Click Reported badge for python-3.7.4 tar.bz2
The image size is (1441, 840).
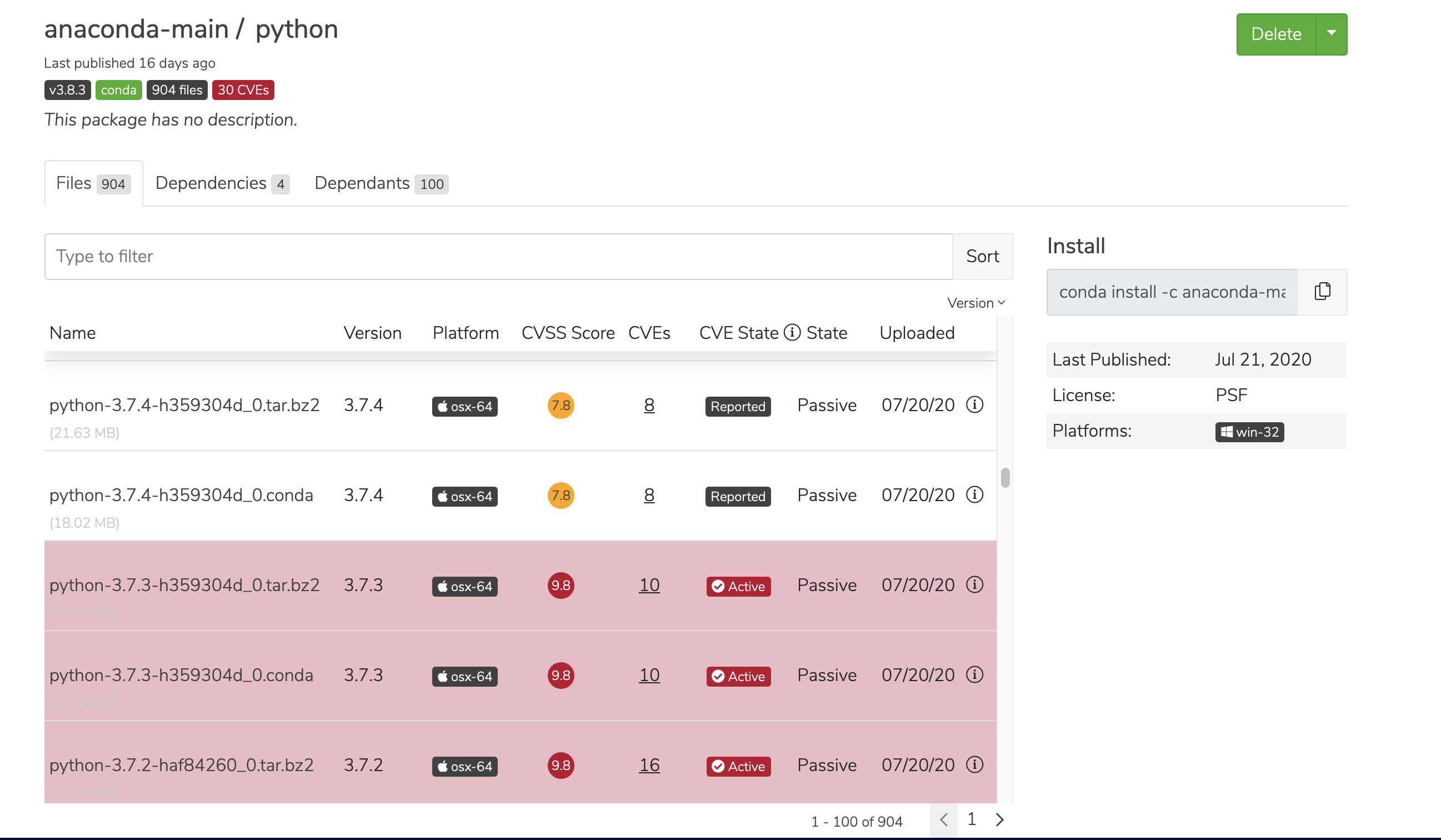(x=738, y=407)
